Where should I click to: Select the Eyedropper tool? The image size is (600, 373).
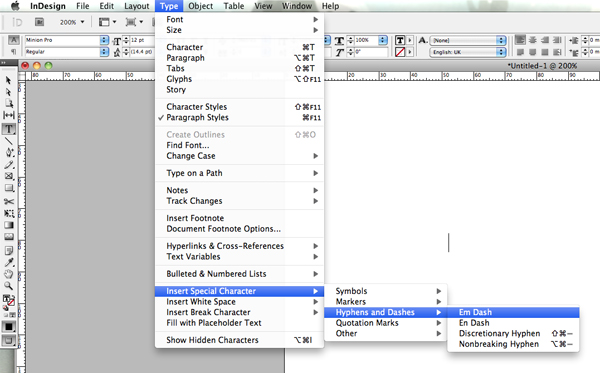click(8, 262)
